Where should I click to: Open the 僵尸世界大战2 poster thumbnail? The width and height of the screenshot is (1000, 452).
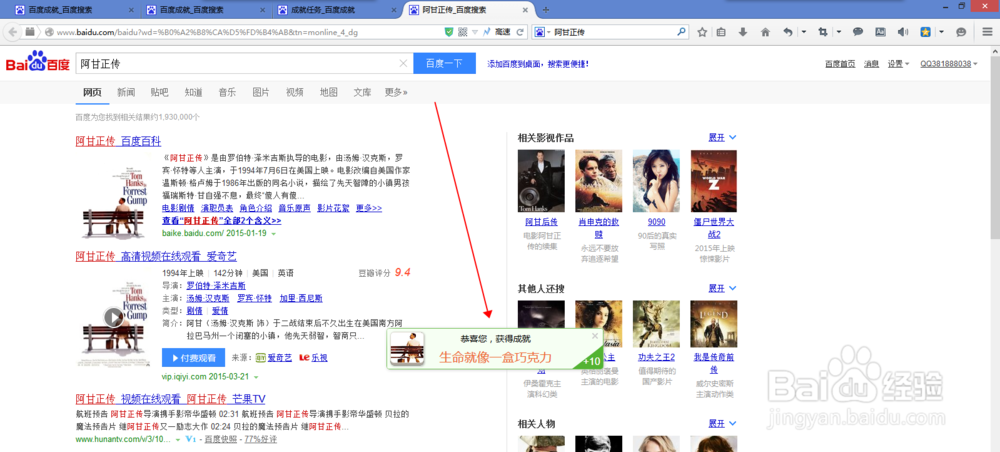coord(714,181)
